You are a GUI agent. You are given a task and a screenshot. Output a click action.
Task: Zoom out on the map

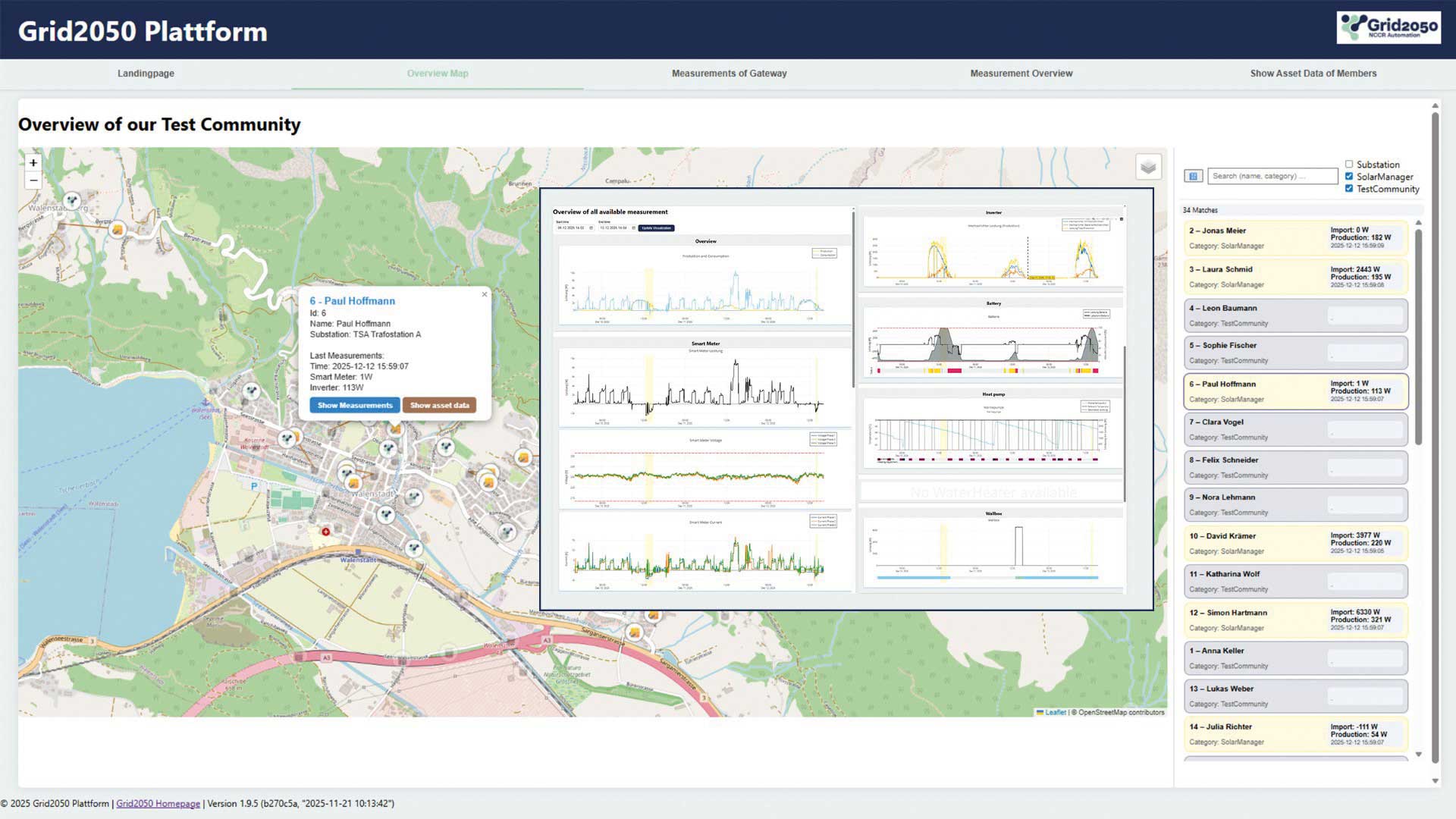tap(33, 180)
